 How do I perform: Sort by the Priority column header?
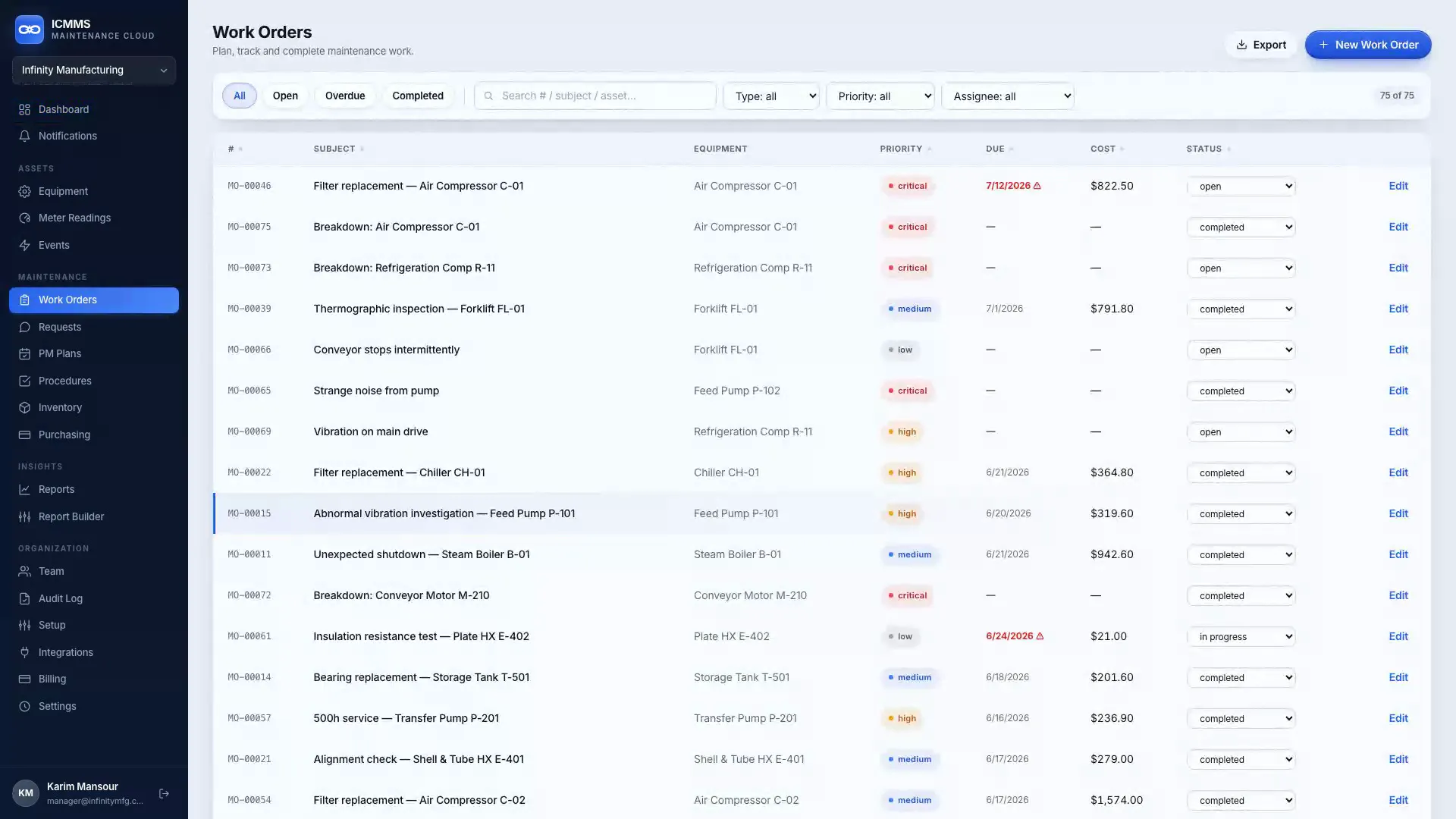905,149
